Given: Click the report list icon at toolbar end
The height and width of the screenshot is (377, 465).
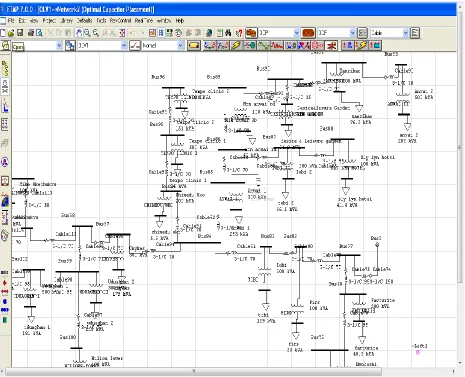Looking at the screenshot, I should [x=415, y=33].
